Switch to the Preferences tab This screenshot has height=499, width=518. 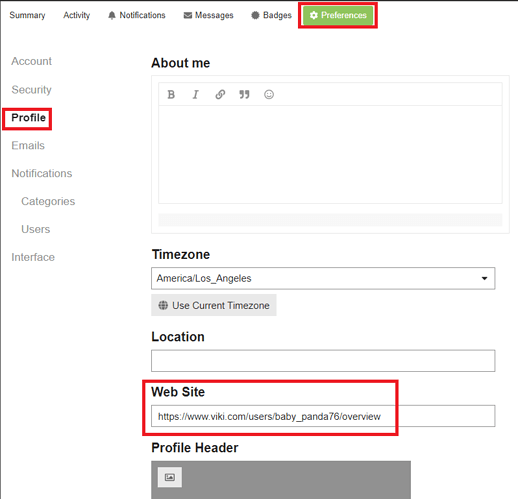coord(338,15)
